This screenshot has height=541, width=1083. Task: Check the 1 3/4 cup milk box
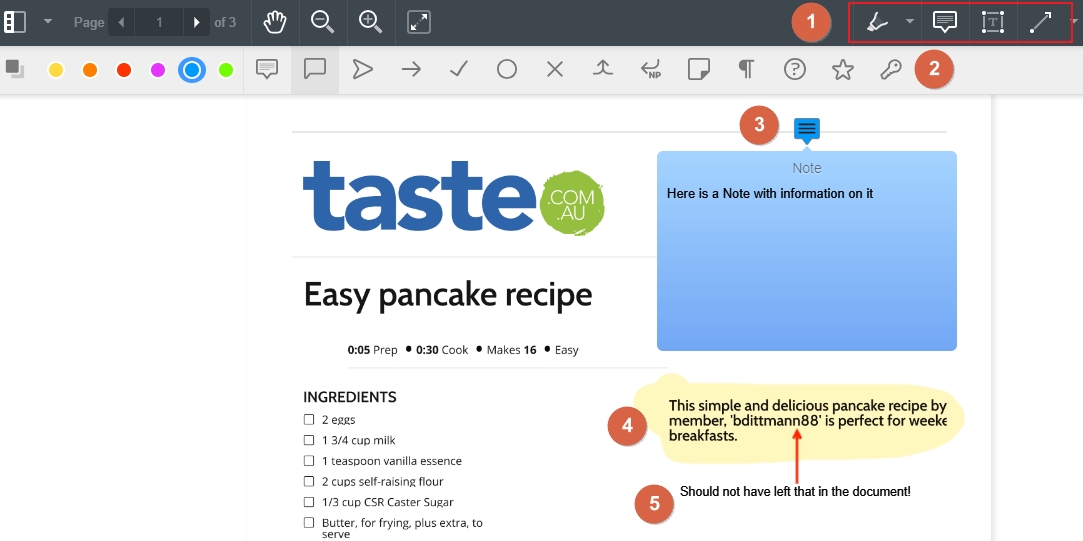click(x=309, y=440)
